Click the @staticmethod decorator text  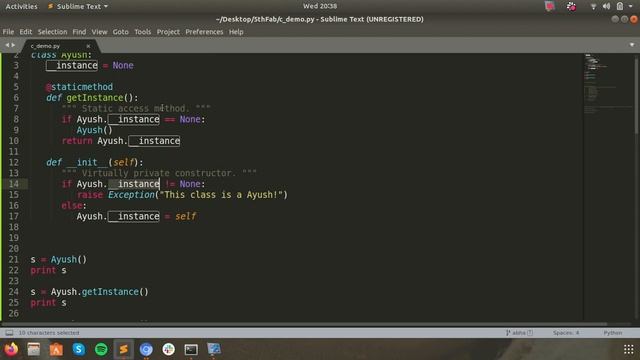(79, 87)
